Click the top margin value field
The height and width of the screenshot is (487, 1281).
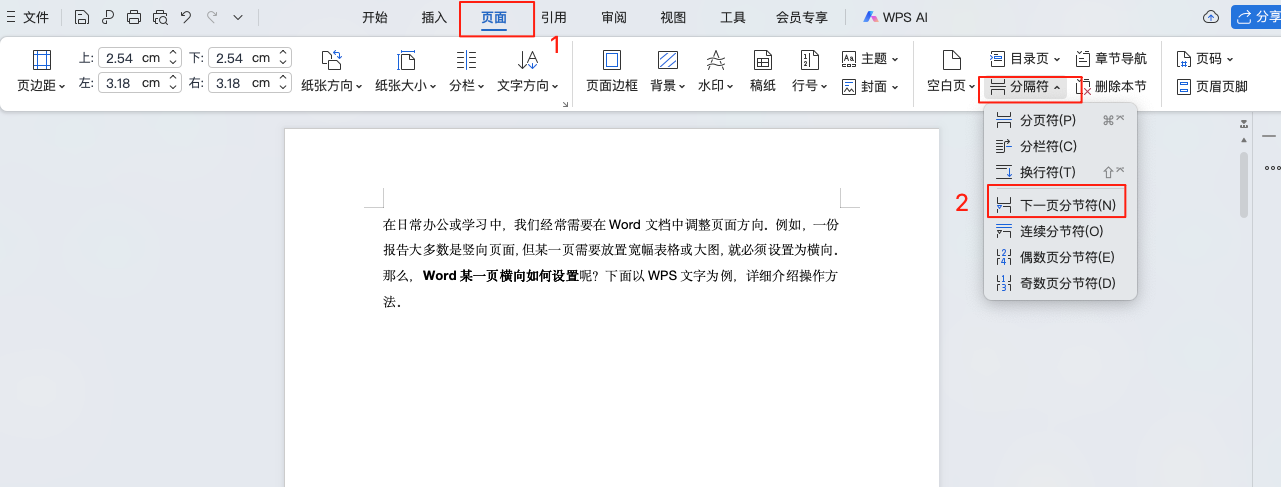130,58
